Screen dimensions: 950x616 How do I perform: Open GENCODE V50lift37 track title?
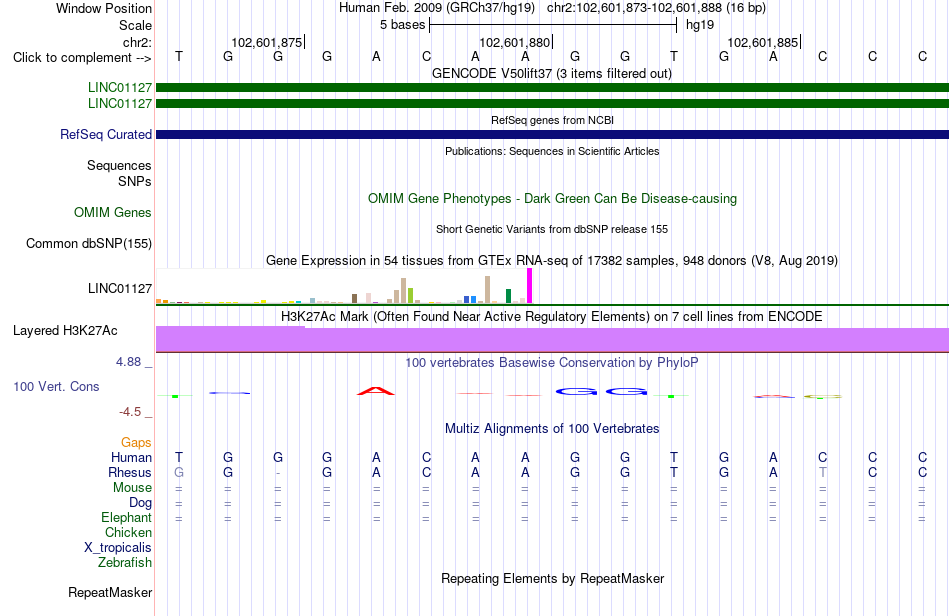pos(551,74)
